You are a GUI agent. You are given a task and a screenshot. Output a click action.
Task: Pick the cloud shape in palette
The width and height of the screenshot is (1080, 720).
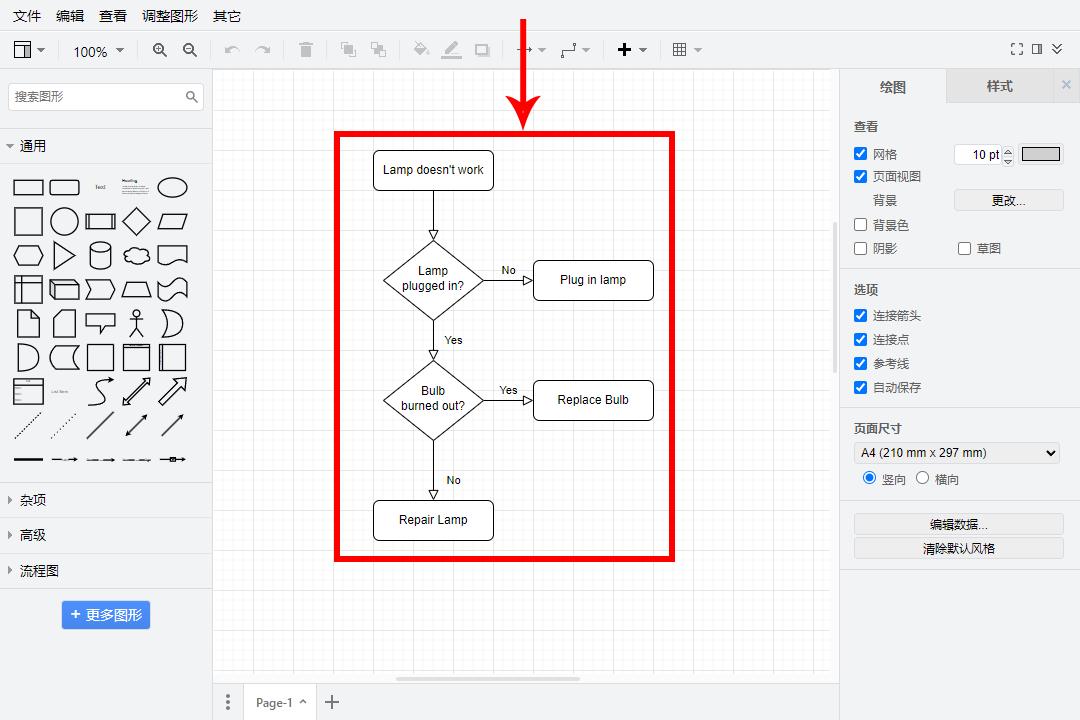click(136, 255)
